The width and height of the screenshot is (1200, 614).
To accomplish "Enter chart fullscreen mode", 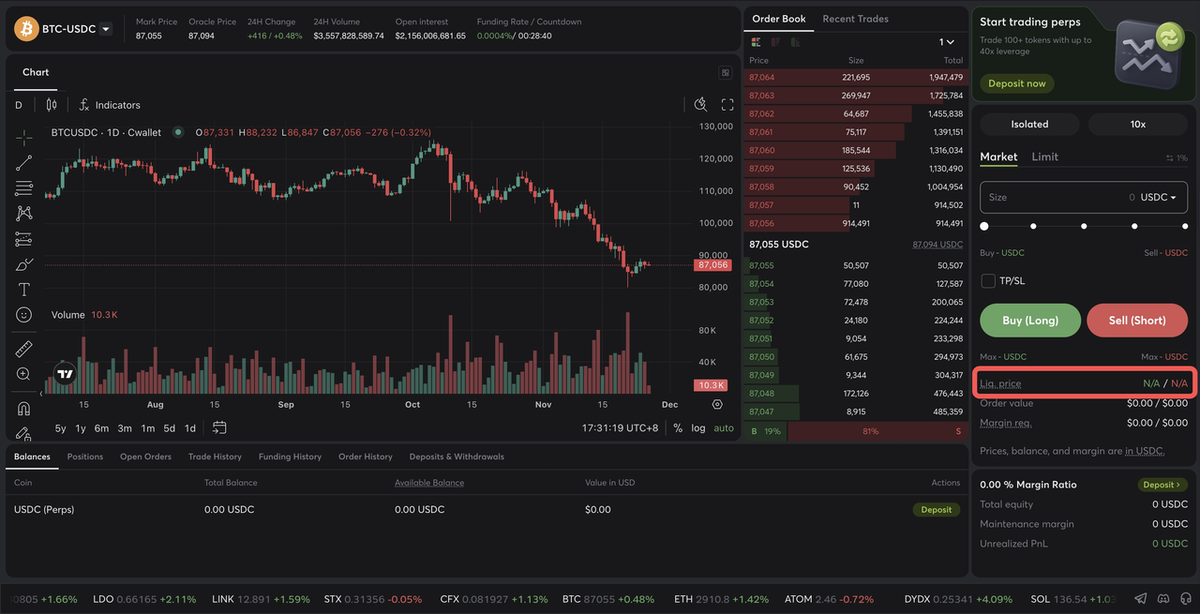I will [x=727, y=105].
